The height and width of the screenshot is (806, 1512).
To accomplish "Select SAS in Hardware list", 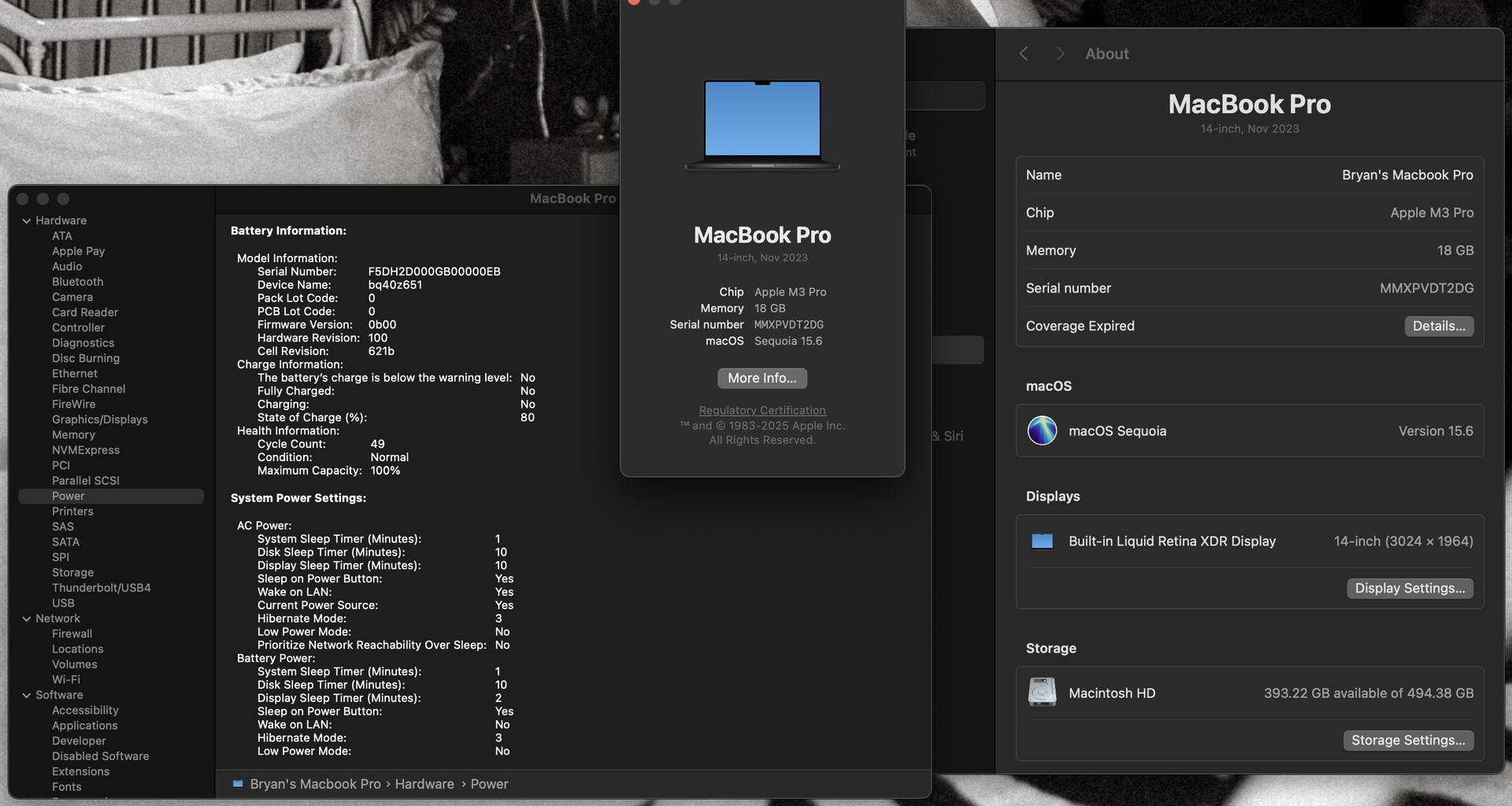I will click(63, 527).
